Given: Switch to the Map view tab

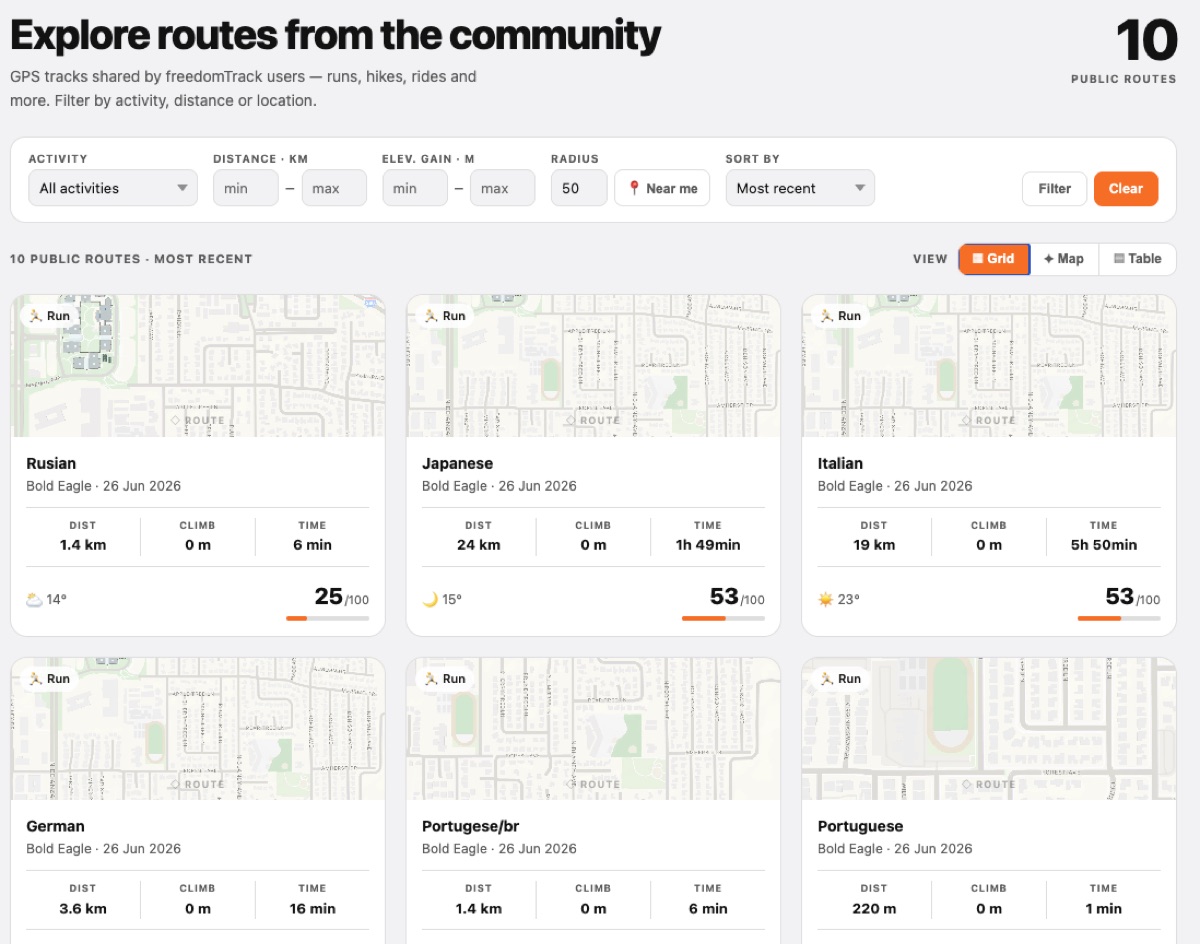Looking at the screenshot, I should (1064, 258).
